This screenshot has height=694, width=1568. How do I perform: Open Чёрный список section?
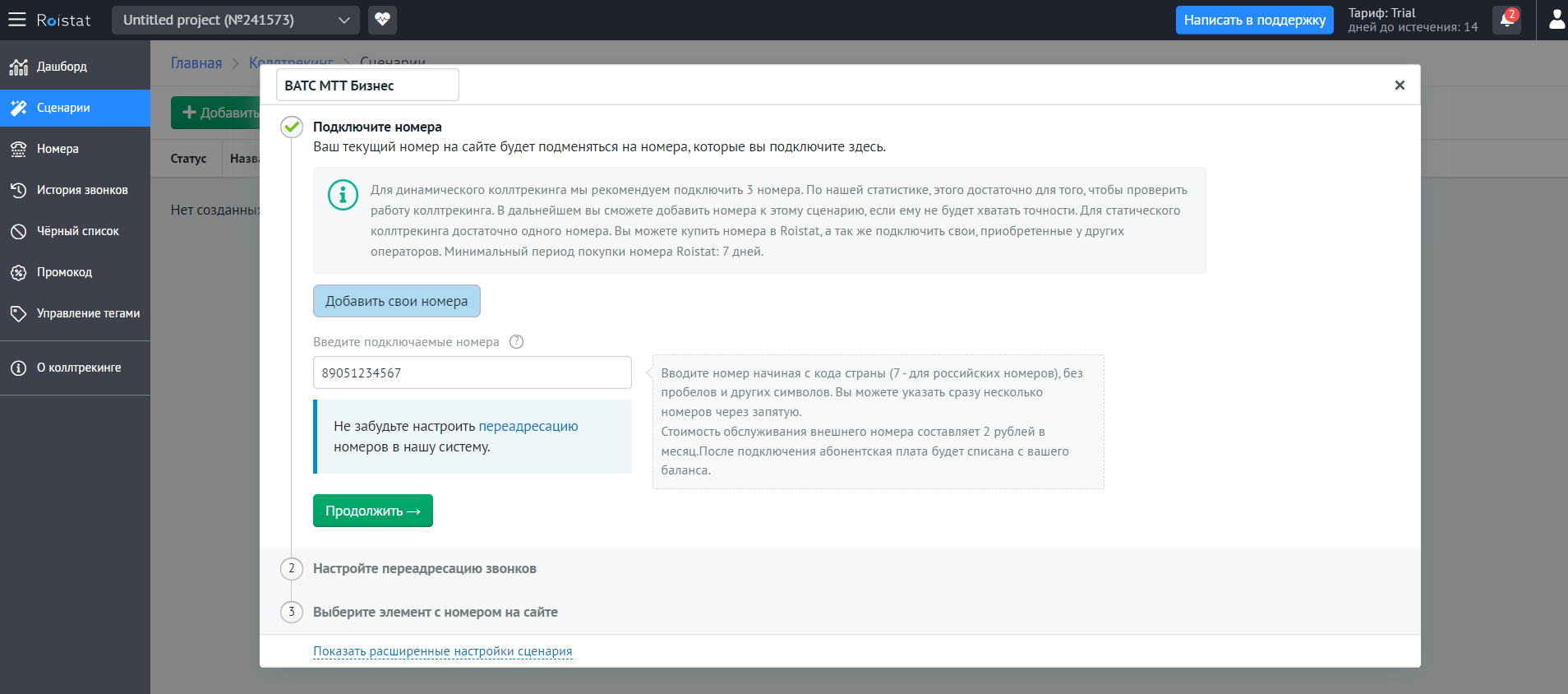coord(77,231)
